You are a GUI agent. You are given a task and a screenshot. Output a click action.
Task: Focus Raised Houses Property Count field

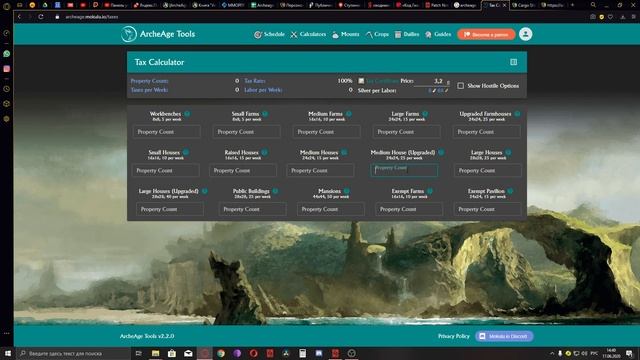(243, 170)
